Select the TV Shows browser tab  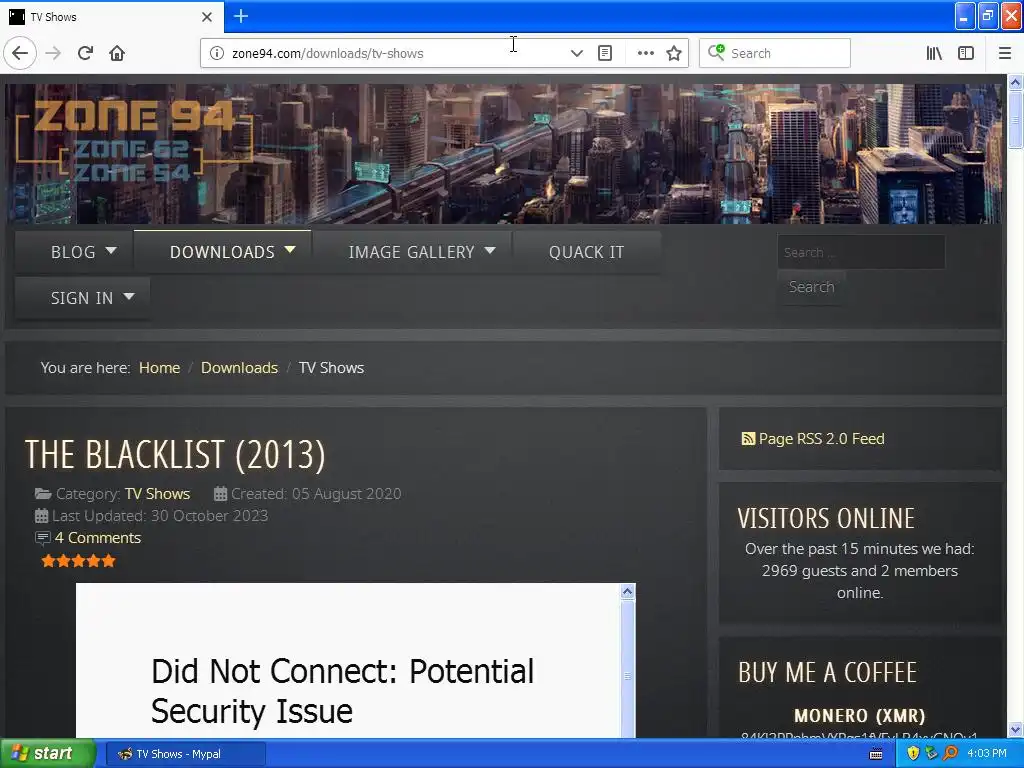point(111,16)
